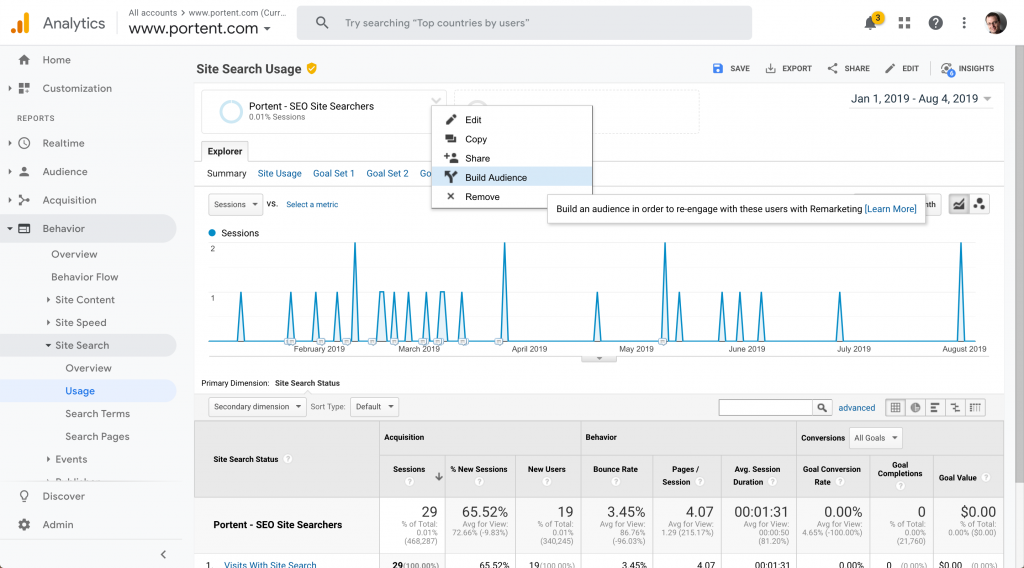The image size is (1024, 568).
Task: Share the report from toolbar
Action: pyautogui.click(x=848, y=69)
